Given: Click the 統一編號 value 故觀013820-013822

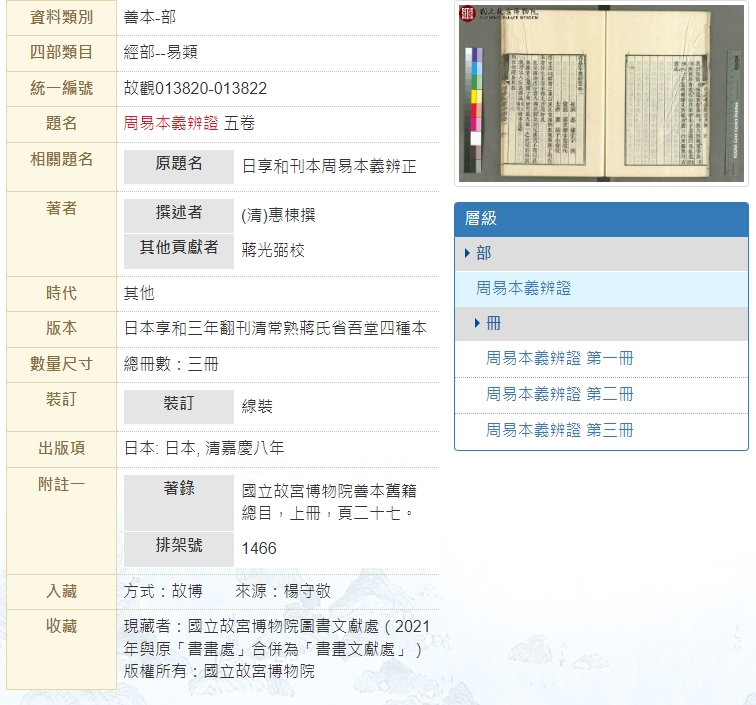Looking at the screenshot, I should pos(195,88).
